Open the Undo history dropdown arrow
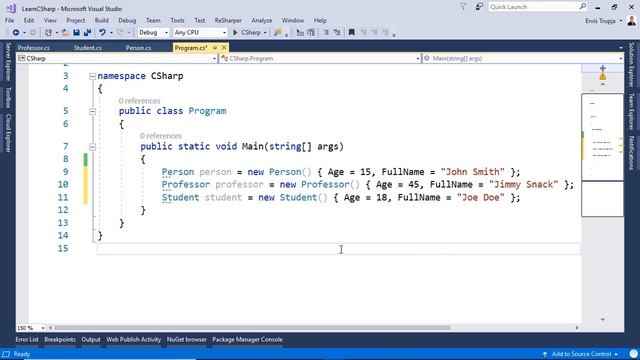The height and width of the screenshot is (360, 640). tap(111, 32)
